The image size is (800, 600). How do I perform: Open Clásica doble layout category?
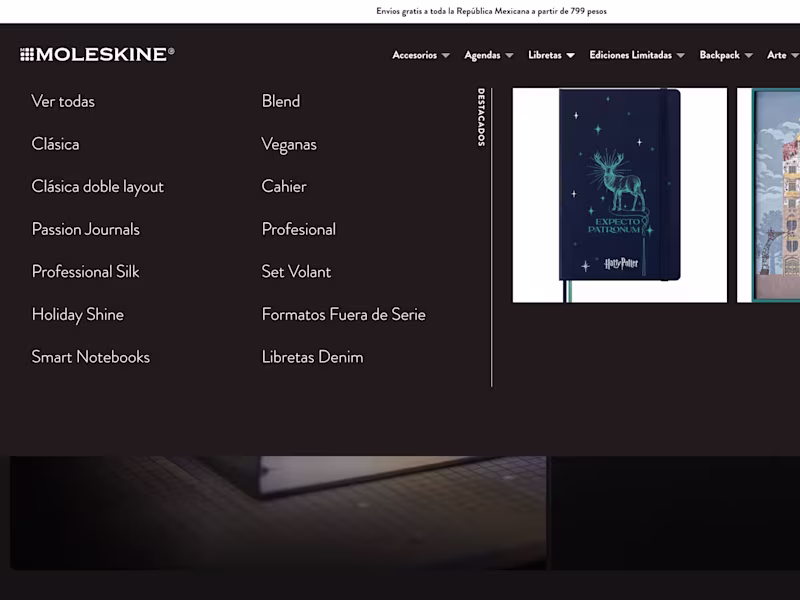coord(97,187)
